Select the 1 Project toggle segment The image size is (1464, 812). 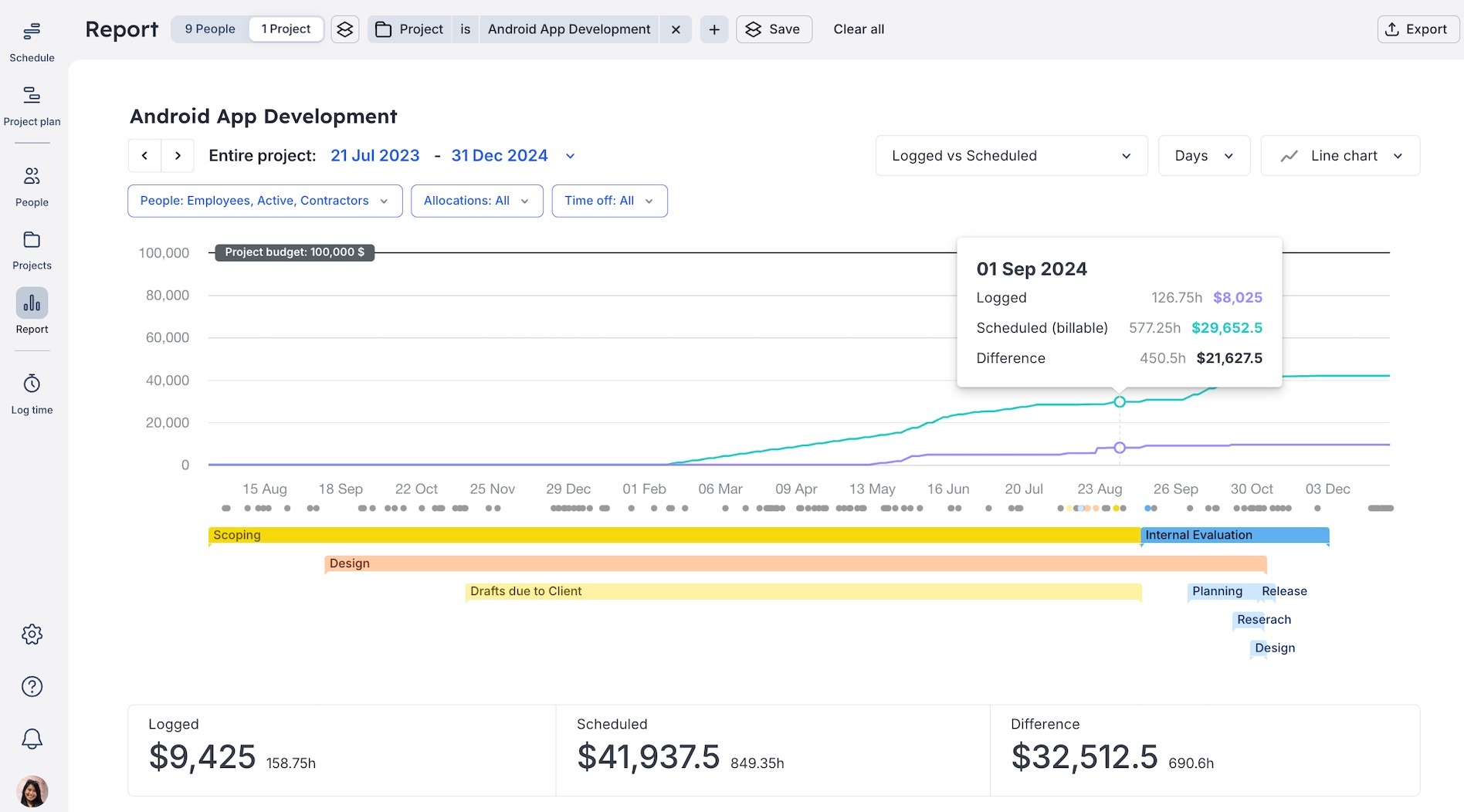(x=286, y=29)
